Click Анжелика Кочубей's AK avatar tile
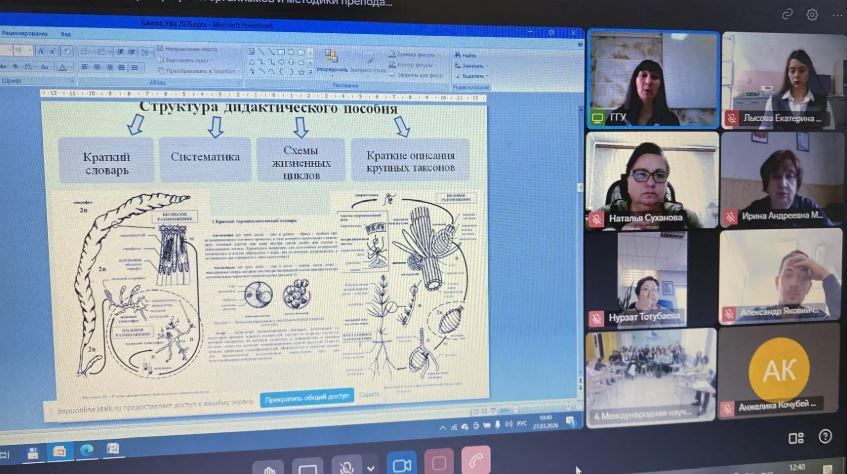Screen dimensions: 847x474 tap(778, 370)
